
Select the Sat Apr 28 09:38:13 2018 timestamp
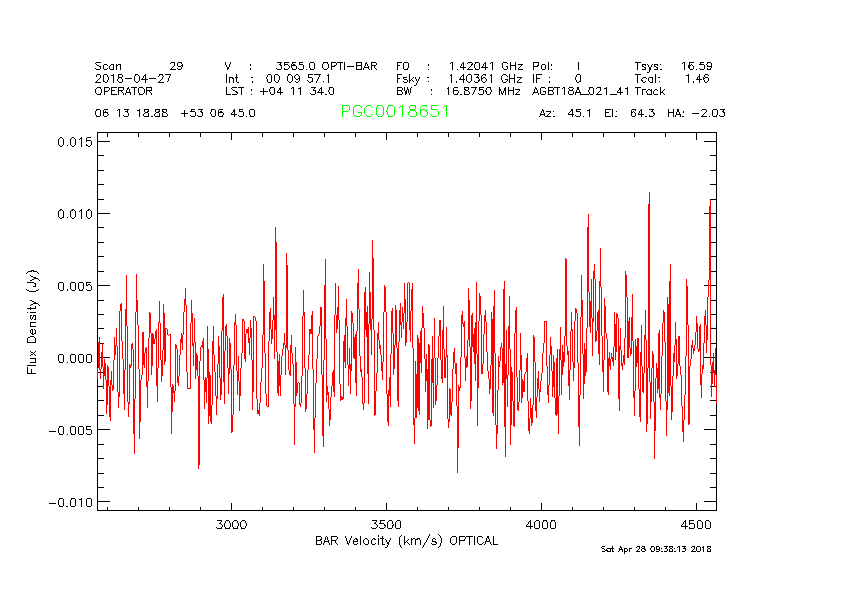(x=656, y=549)
